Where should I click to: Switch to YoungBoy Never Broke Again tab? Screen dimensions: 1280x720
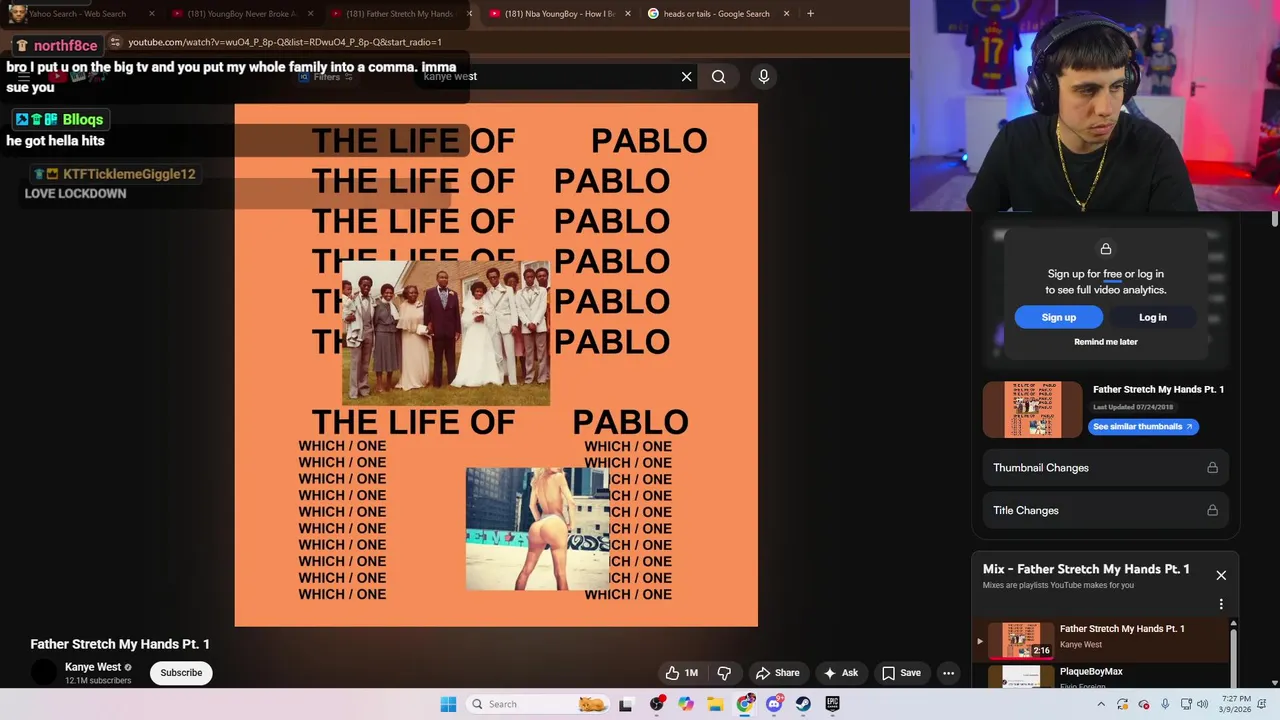(x=240, y=14)
